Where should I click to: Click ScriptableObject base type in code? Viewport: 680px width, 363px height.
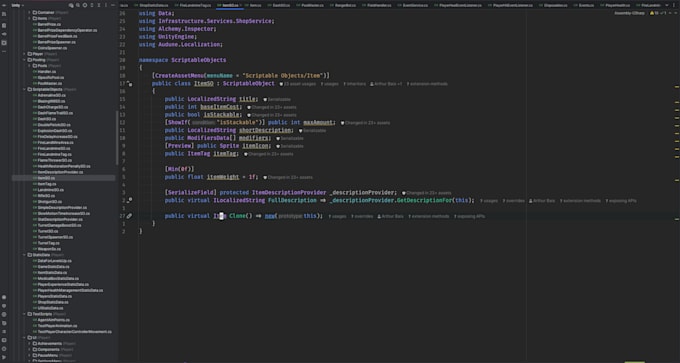(248, 83)
